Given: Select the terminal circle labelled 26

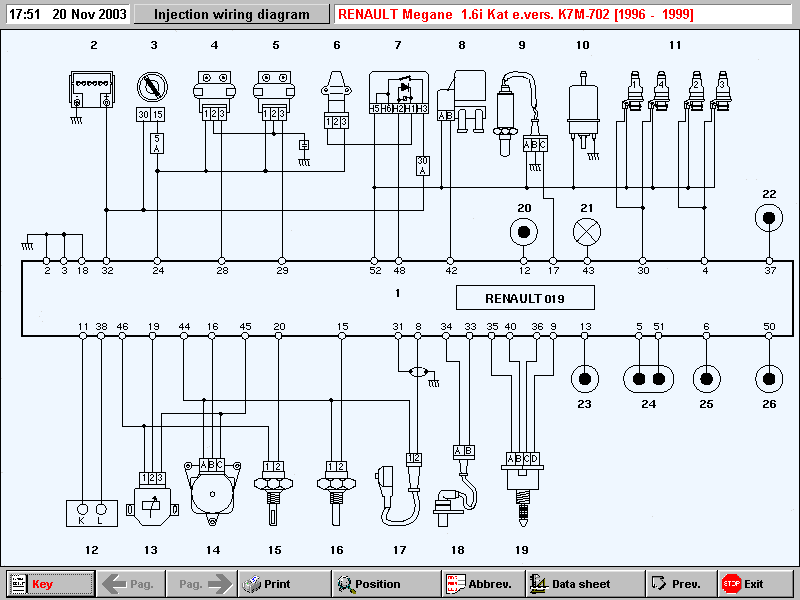Looking at the screenshot, I should pyautogui.click(x=769, y=379).
